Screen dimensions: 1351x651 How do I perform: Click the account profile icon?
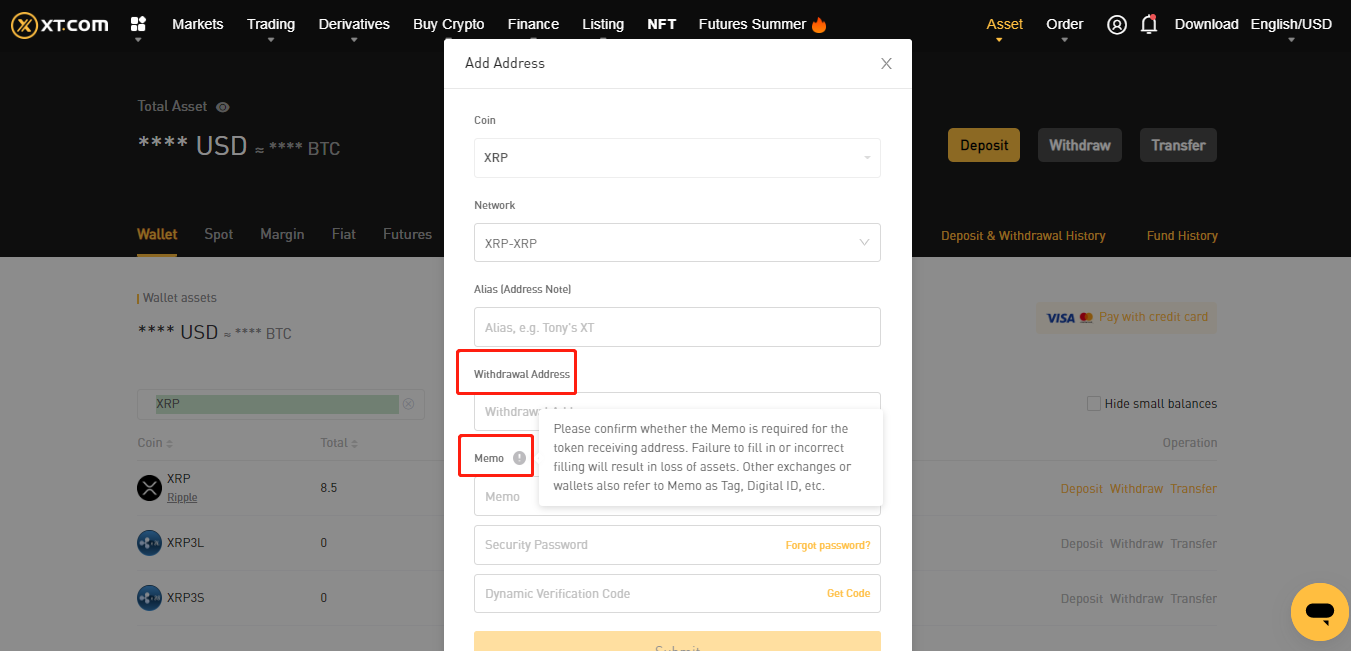[x=1117, y=24]
